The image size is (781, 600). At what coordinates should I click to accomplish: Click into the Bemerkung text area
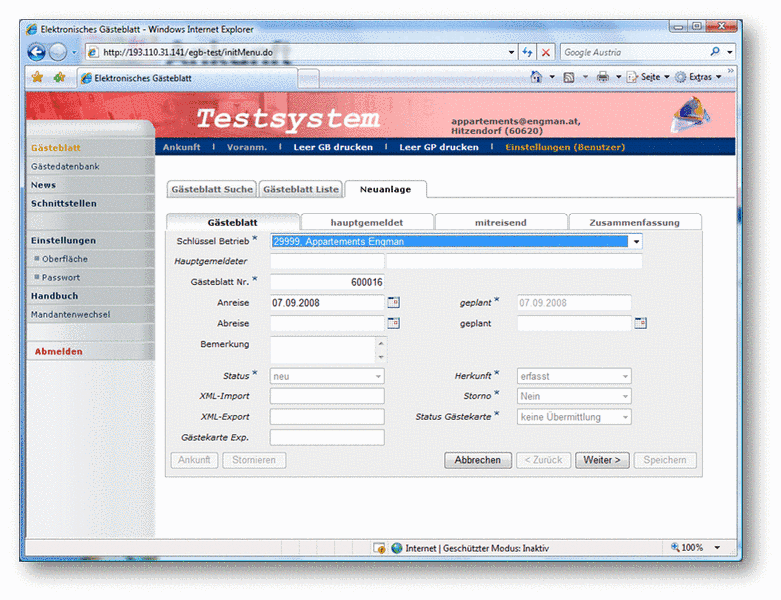coord(322,349)
